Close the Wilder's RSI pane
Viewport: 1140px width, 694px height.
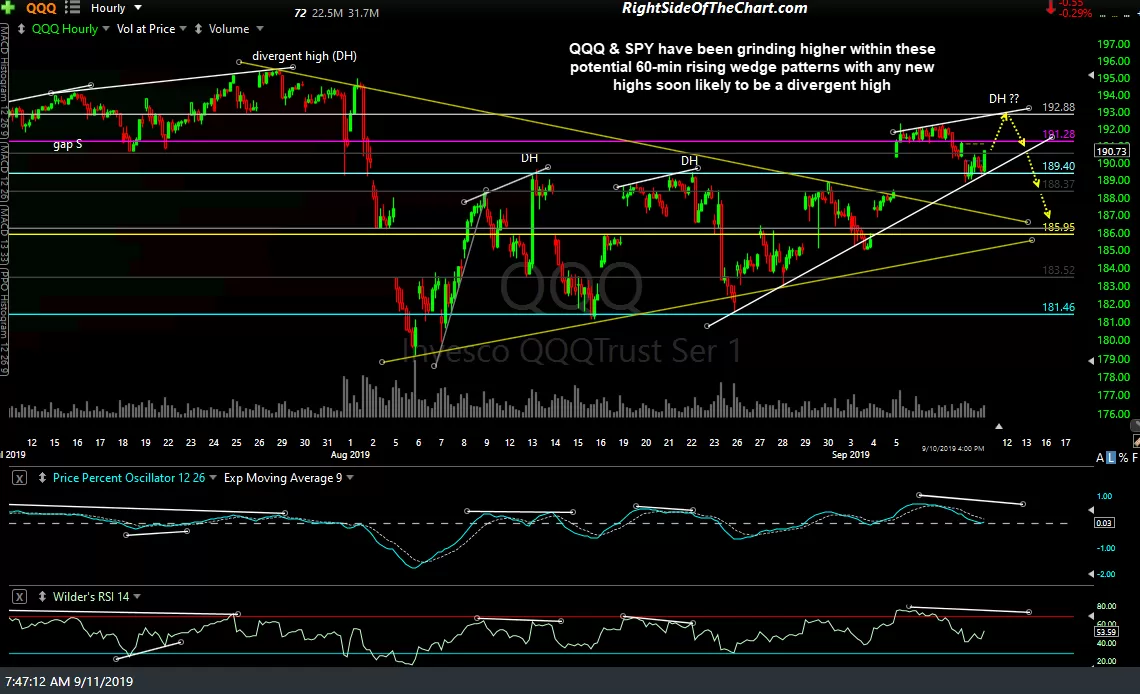(20, 597)
